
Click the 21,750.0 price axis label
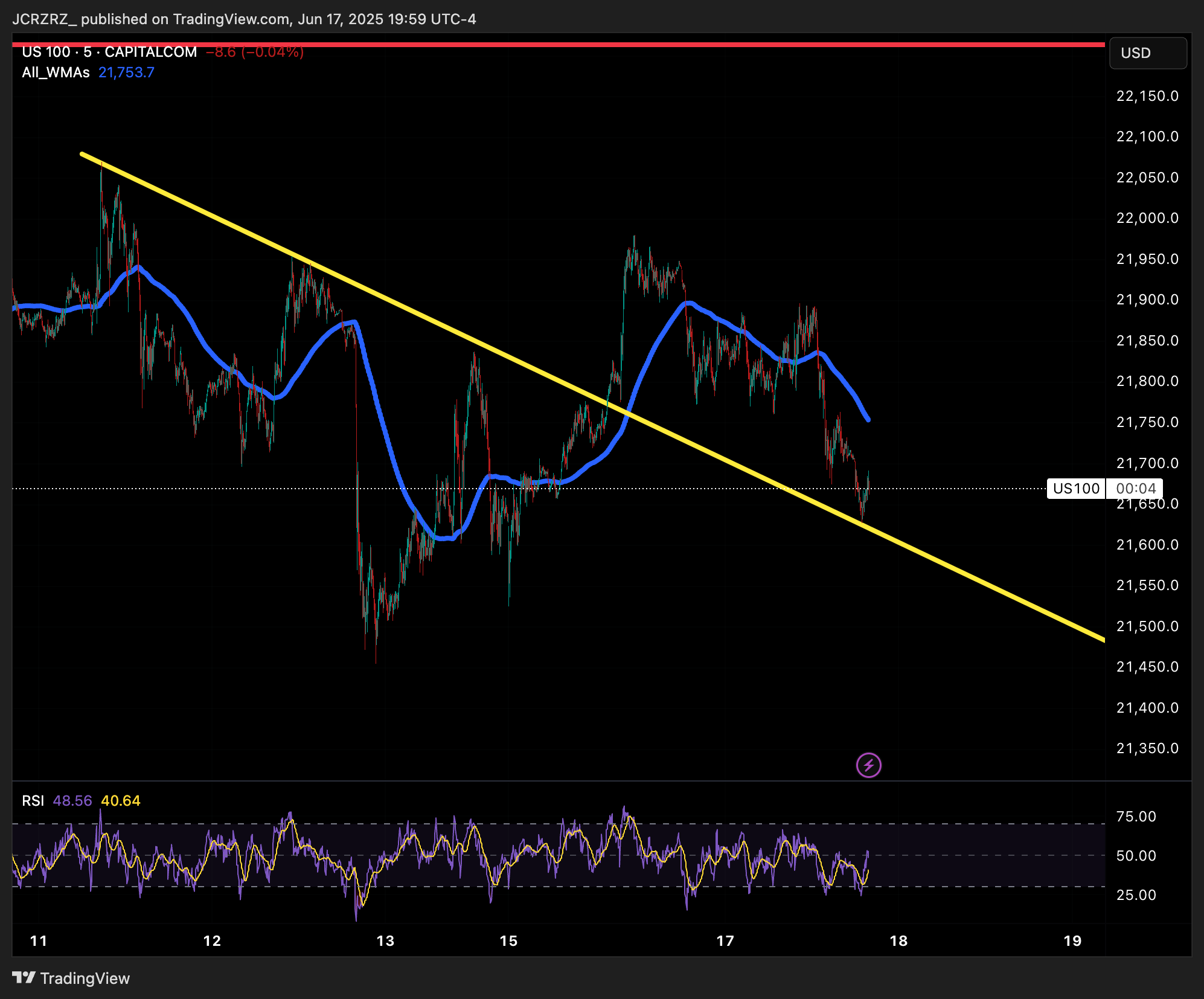[1147, 422]
